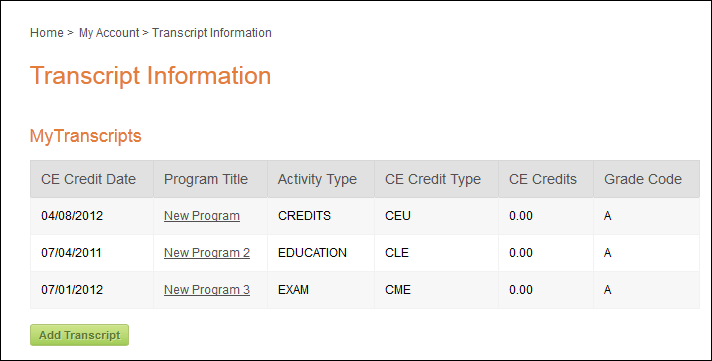Open the New Program 3 link
712x361 pixels.
[207, 290]
